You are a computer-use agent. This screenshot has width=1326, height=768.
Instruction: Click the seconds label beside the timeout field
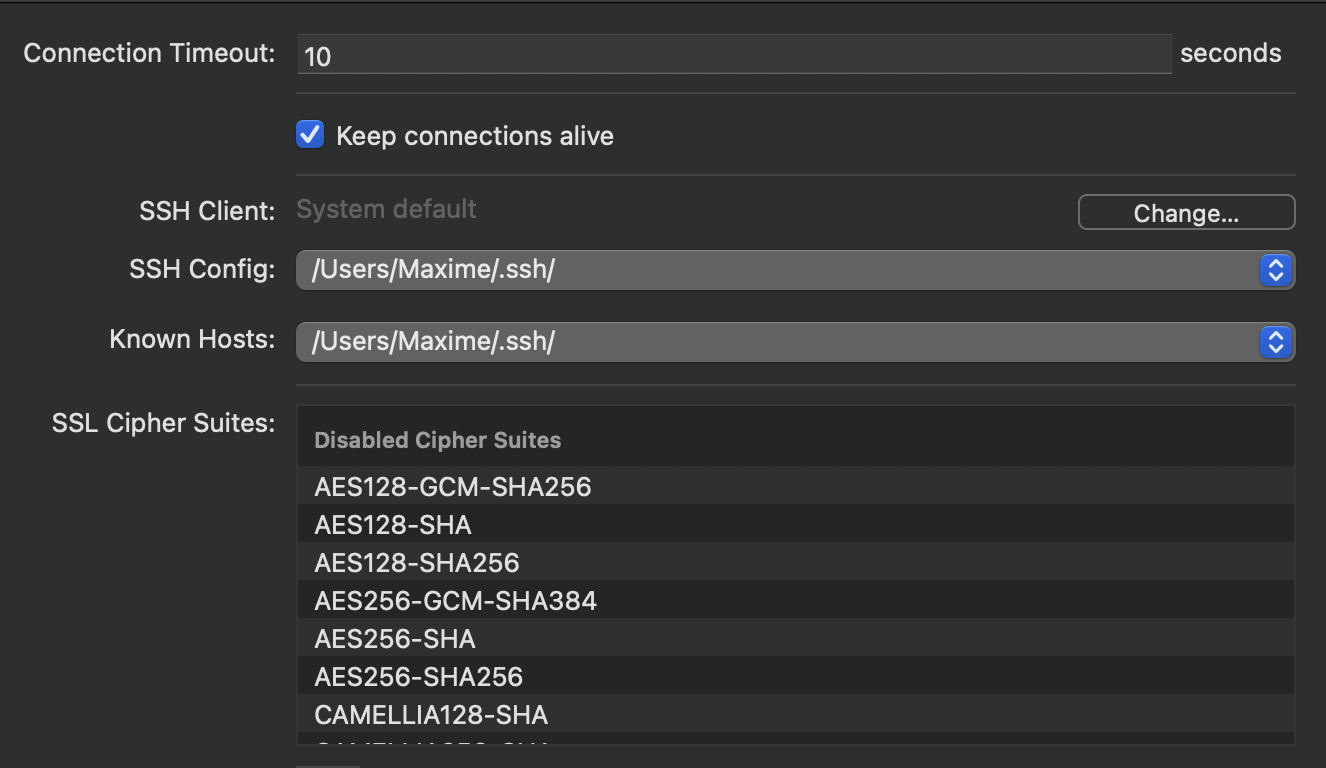click(x=1231, y=53)
